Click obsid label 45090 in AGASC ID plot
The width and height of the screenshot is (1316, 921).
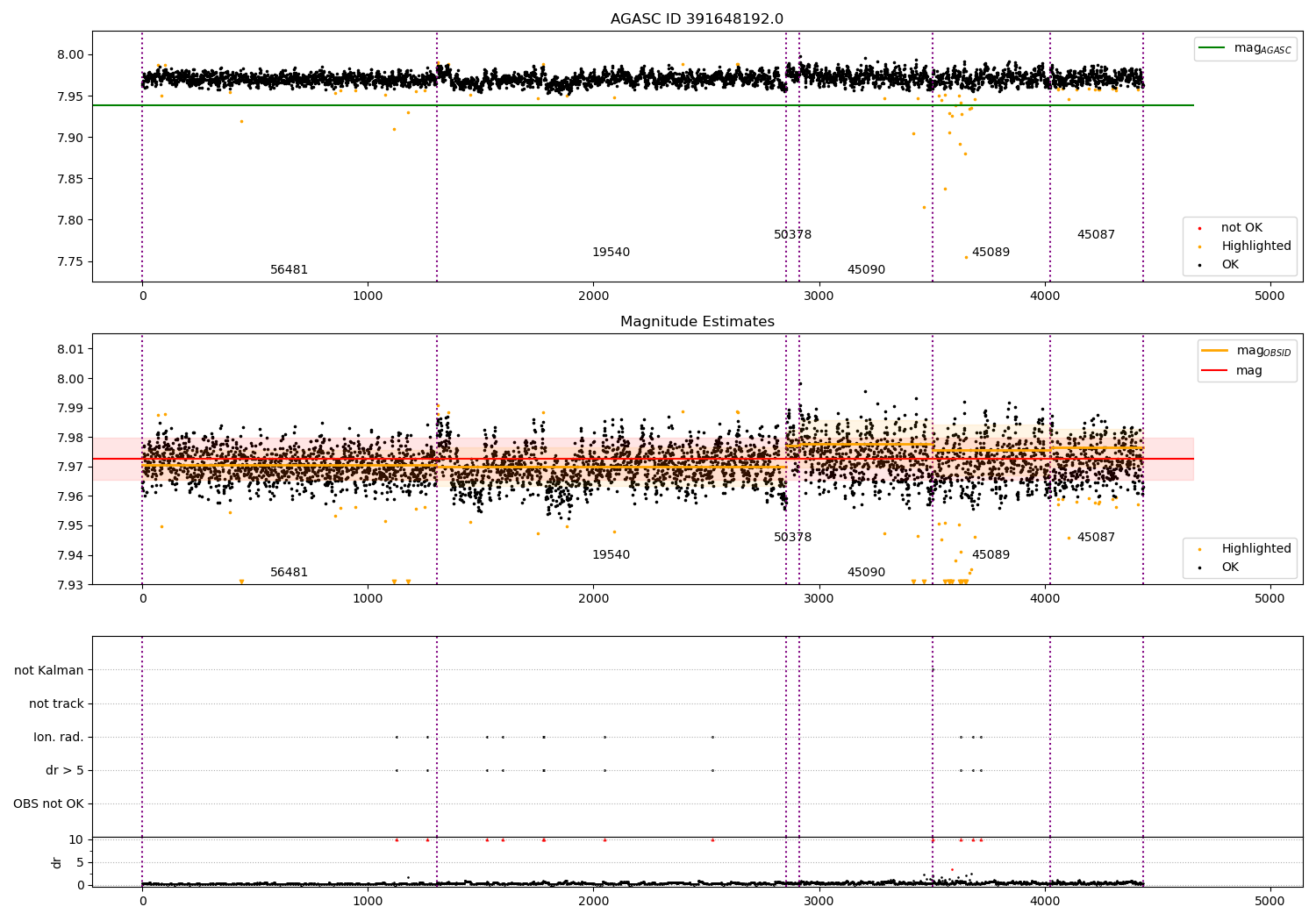tap(866, 270)
